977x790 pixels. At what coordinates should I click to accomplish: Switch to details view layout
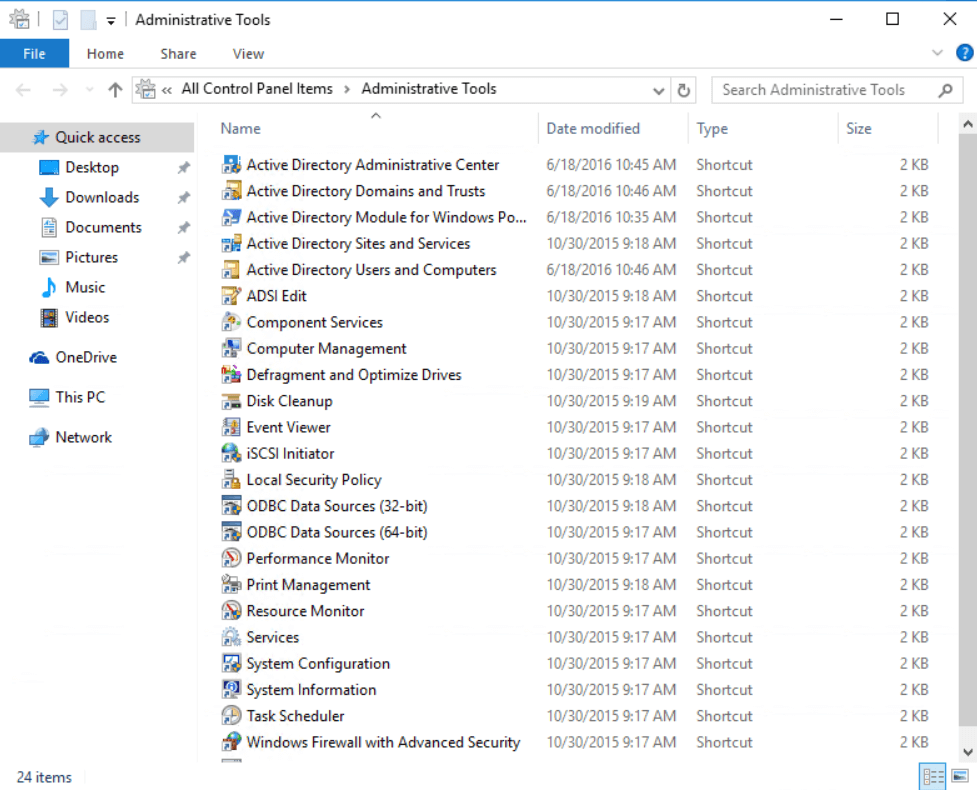(933, 776)
